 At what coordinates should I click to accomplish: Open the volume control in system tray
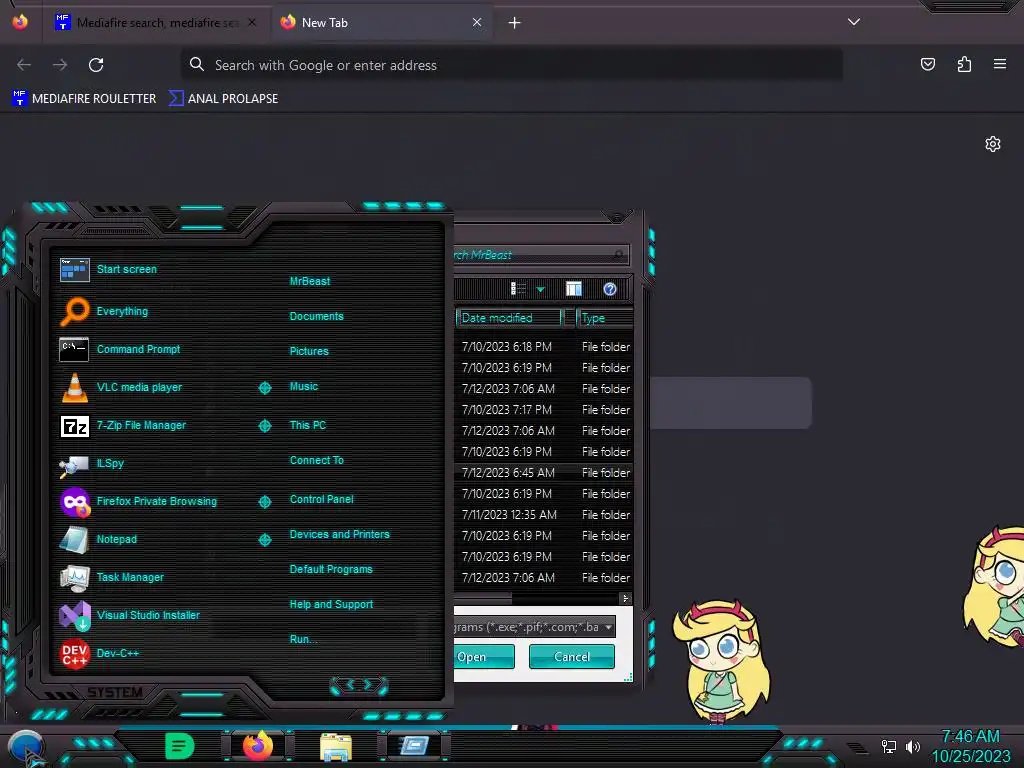point(912,746)
